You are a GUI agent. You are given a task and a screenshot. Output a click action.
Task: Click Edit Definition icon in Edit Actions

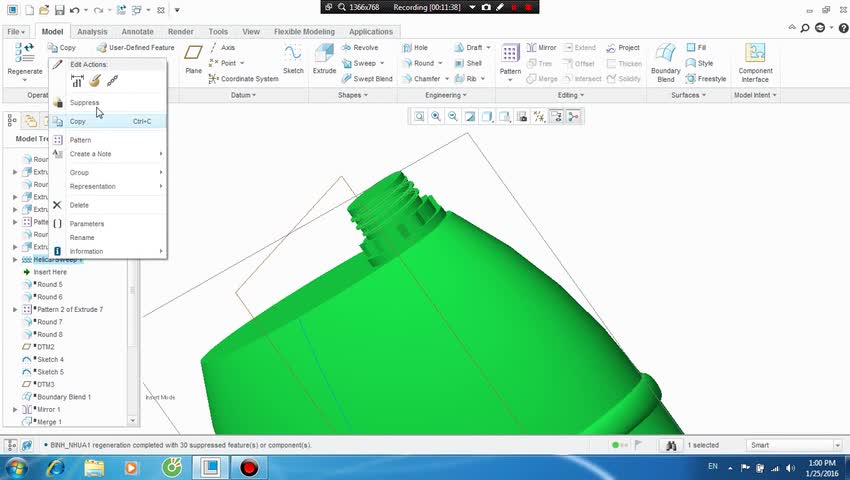95,81
